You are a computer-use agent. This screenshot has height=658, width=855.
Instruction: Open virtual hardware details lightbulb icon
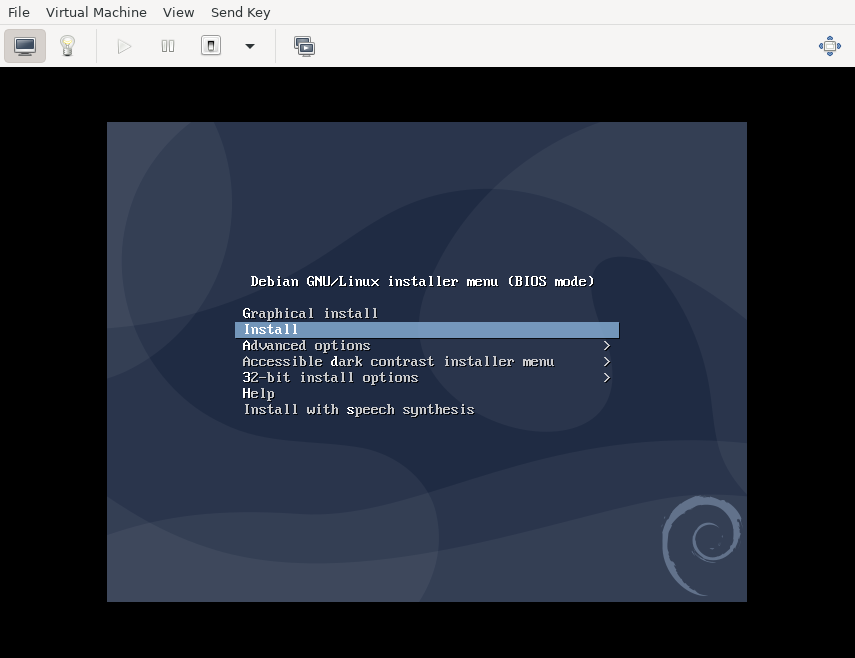coord(67,46)
